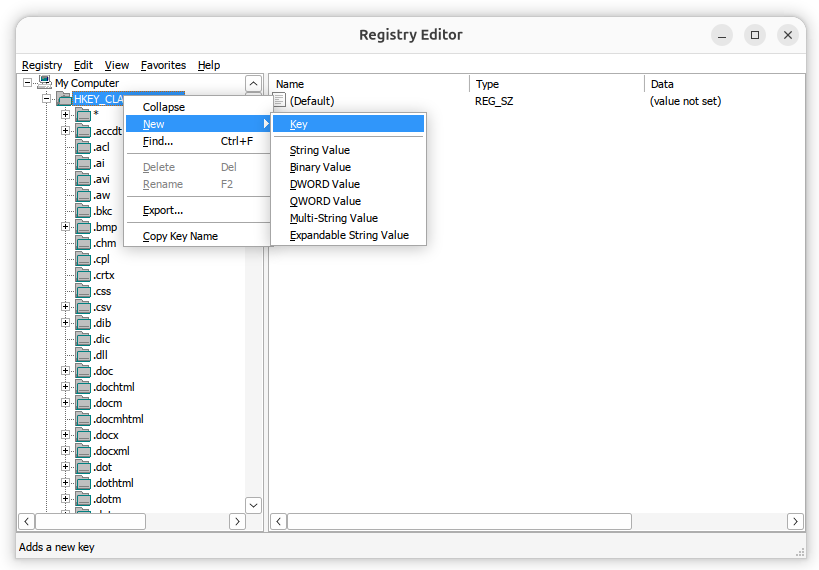
Task: Click the (Default) string value icon
Action: (279, 100)
